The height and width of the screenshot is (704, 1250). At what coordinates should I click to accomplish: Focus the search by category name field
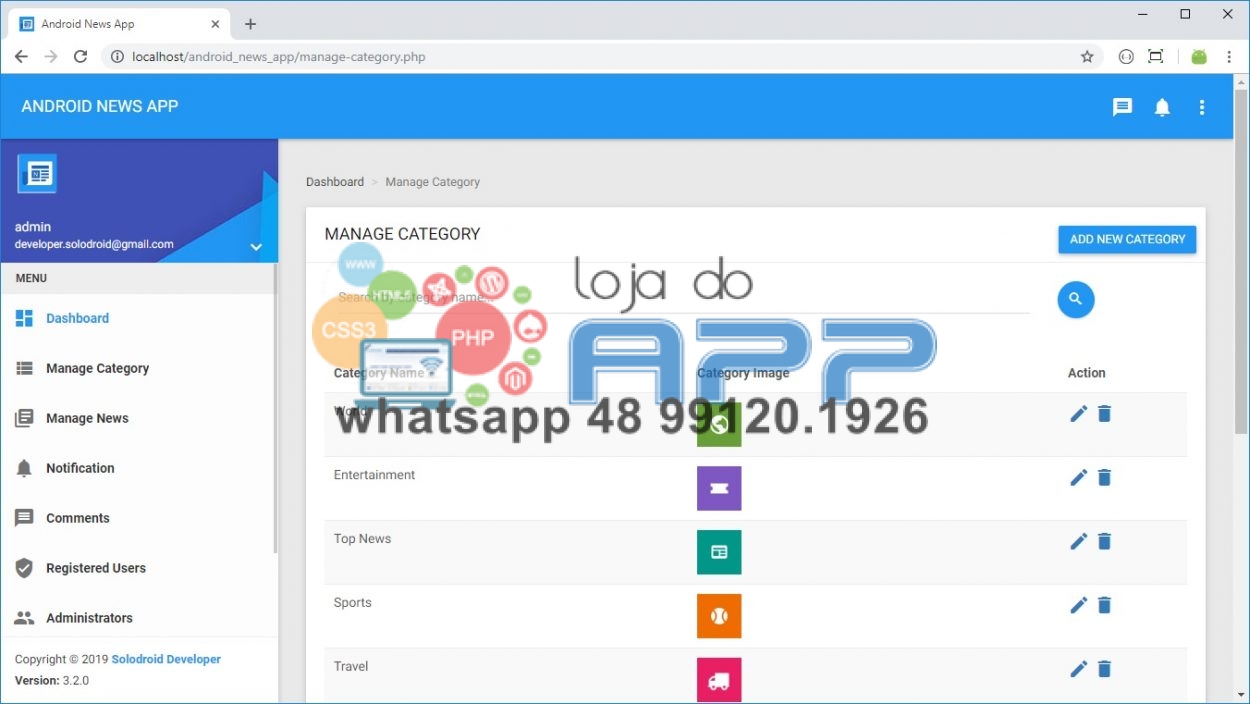pos(680,297)
